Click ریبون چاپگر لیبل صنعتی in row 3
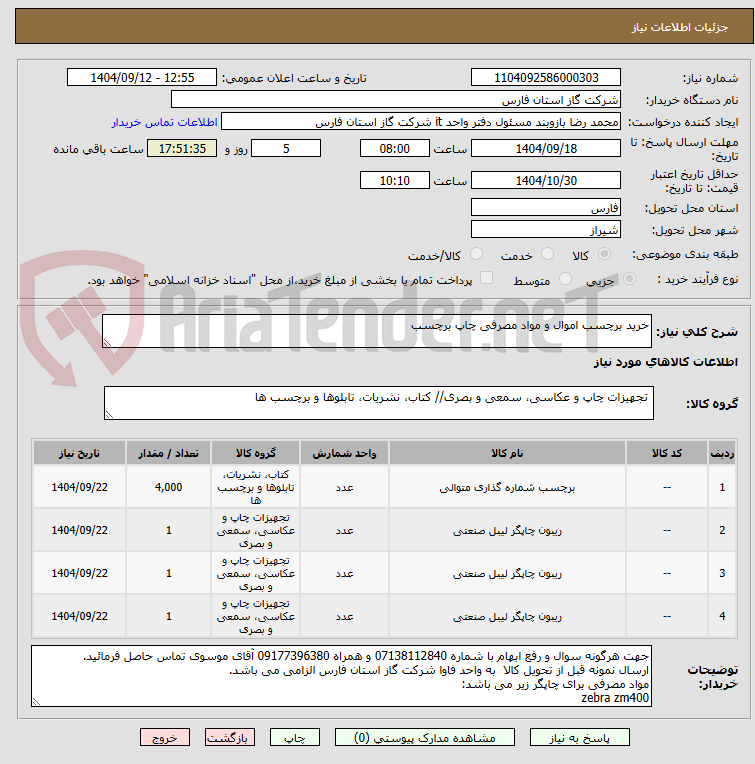 click(507, 573)
